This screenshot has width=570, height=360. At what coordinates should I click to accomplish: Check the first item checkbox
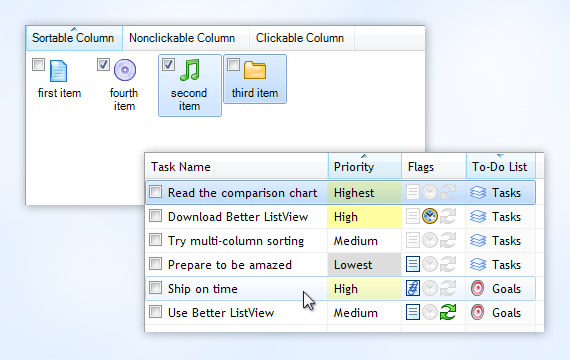[x=38, y=64]
